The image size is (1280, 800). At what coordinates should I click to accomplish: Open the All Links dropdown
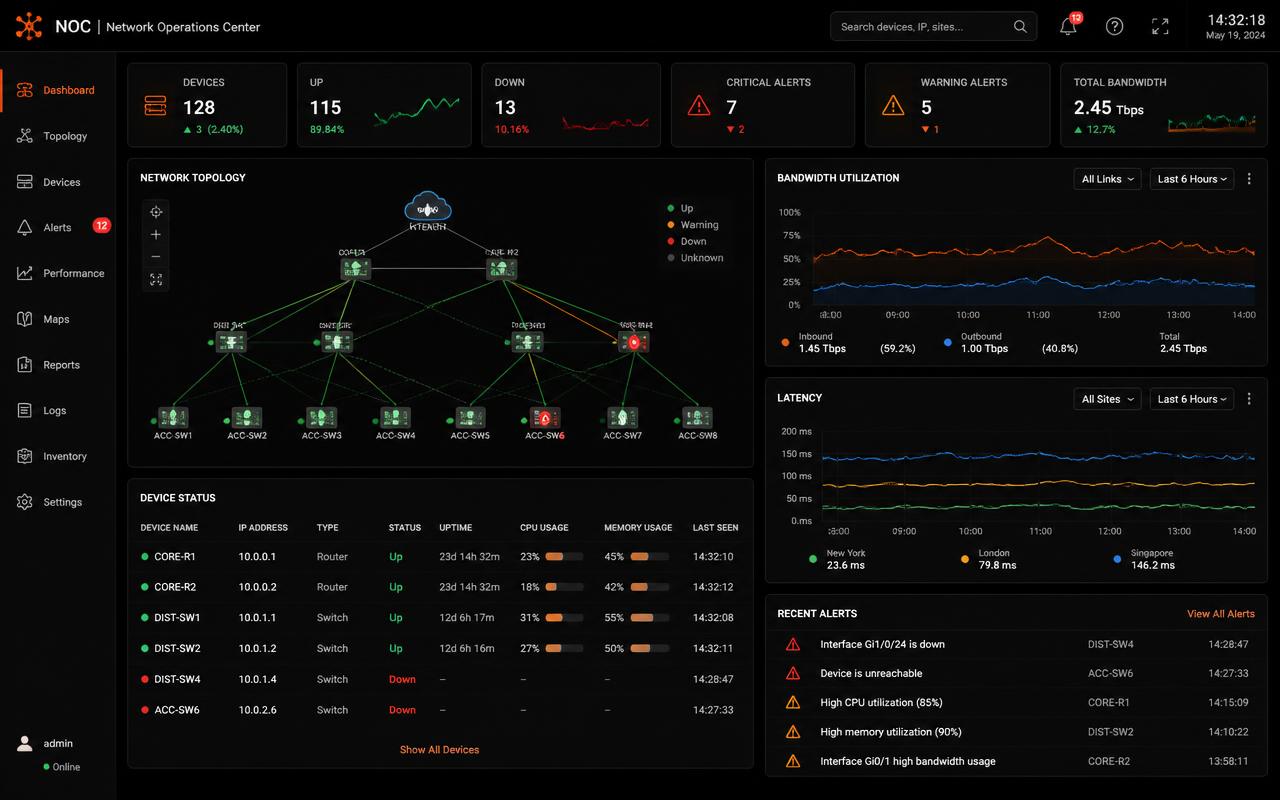(x=1108, y=179)
